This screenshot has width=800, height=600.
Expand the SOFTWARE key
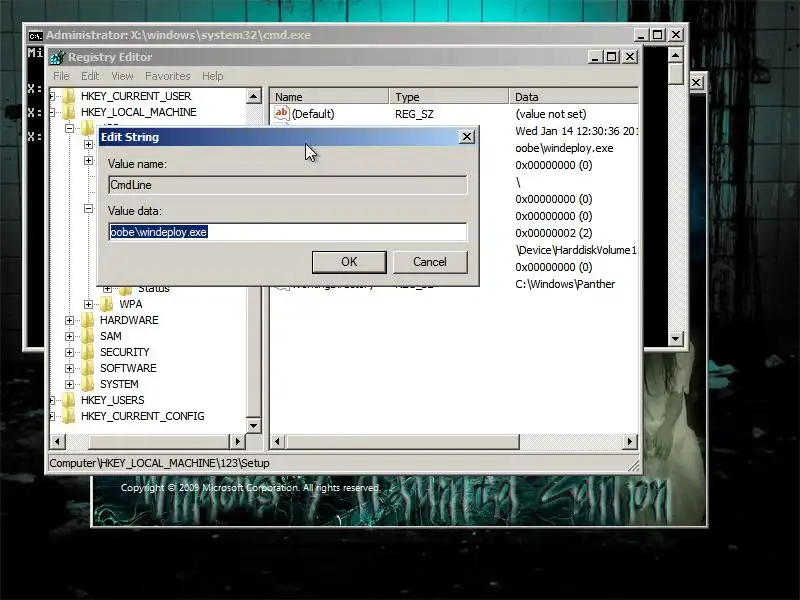coord(69,368)
